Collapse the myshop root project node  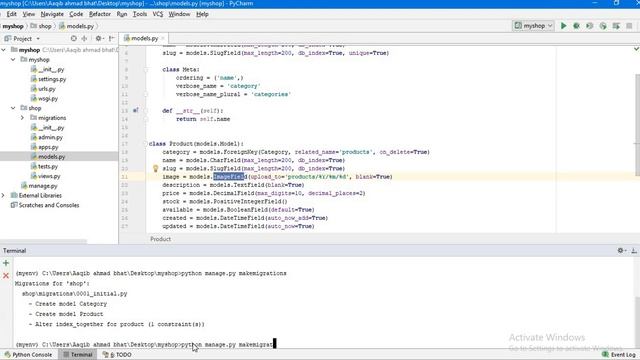(x=4, y=50)
